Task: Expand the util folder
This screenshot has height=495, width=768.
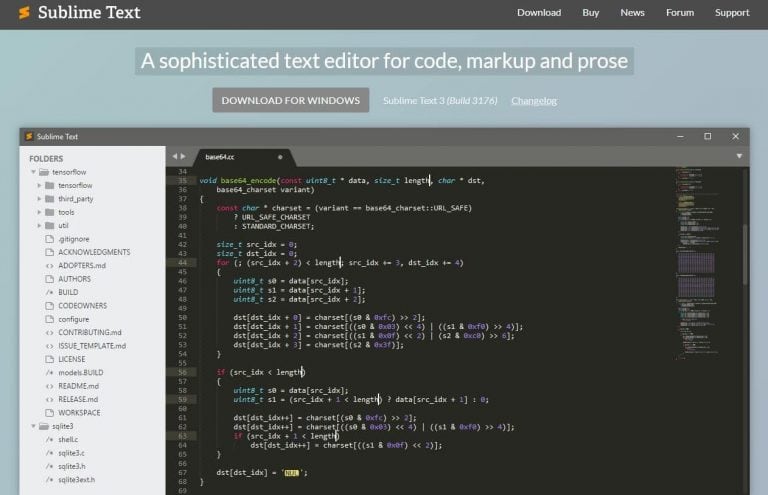Action: [40, 225]
